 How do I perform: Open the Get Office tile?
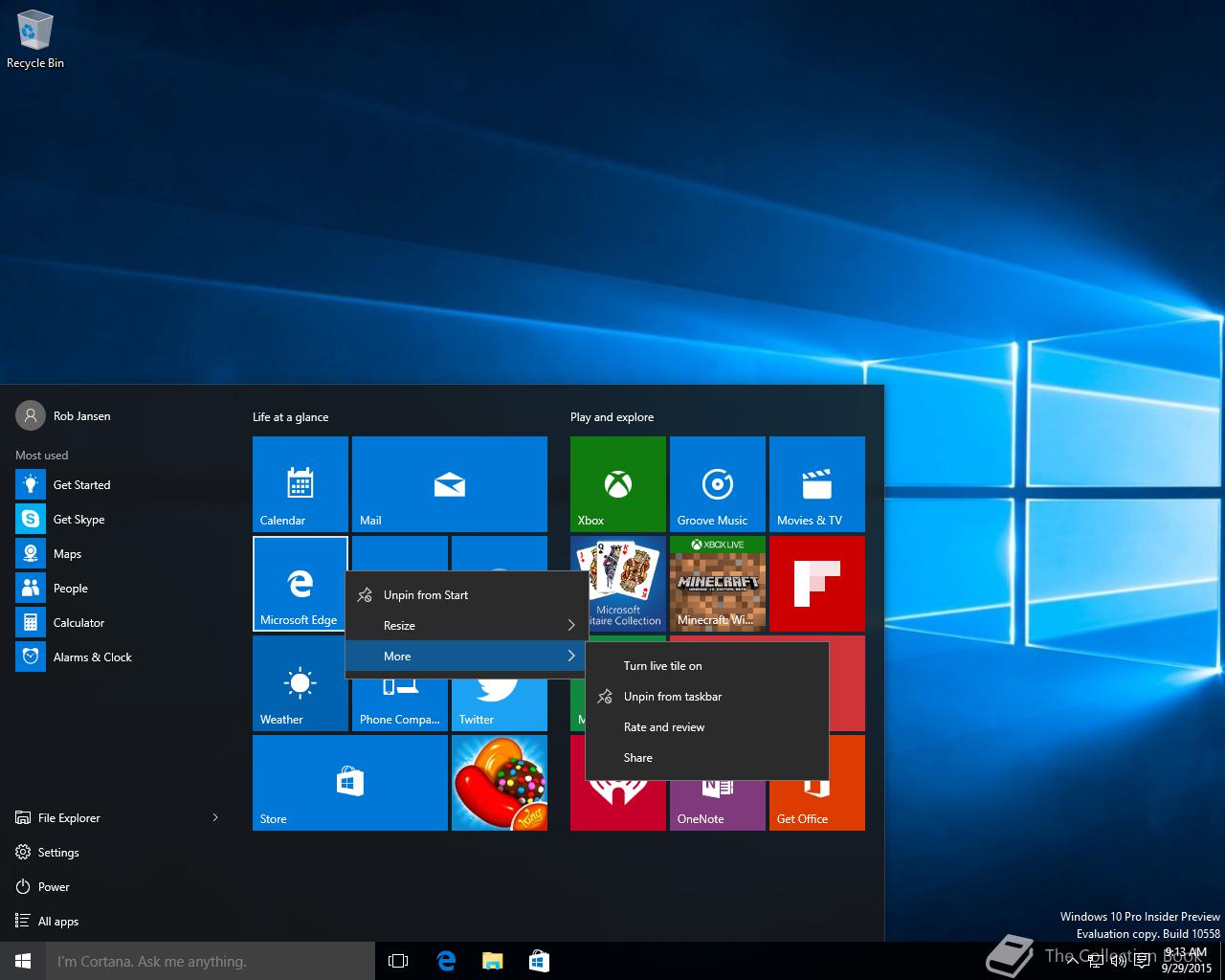tap(817, 806)
